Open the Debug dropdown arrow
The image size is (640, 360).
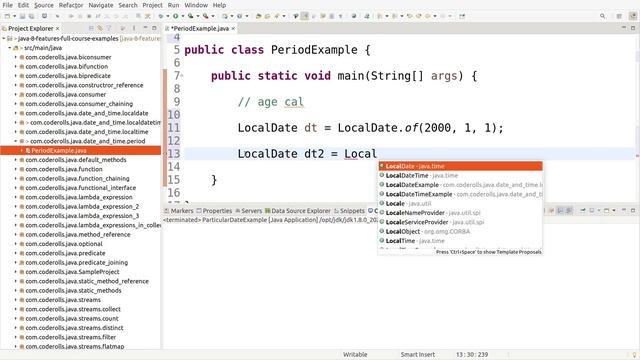point(168,16)
